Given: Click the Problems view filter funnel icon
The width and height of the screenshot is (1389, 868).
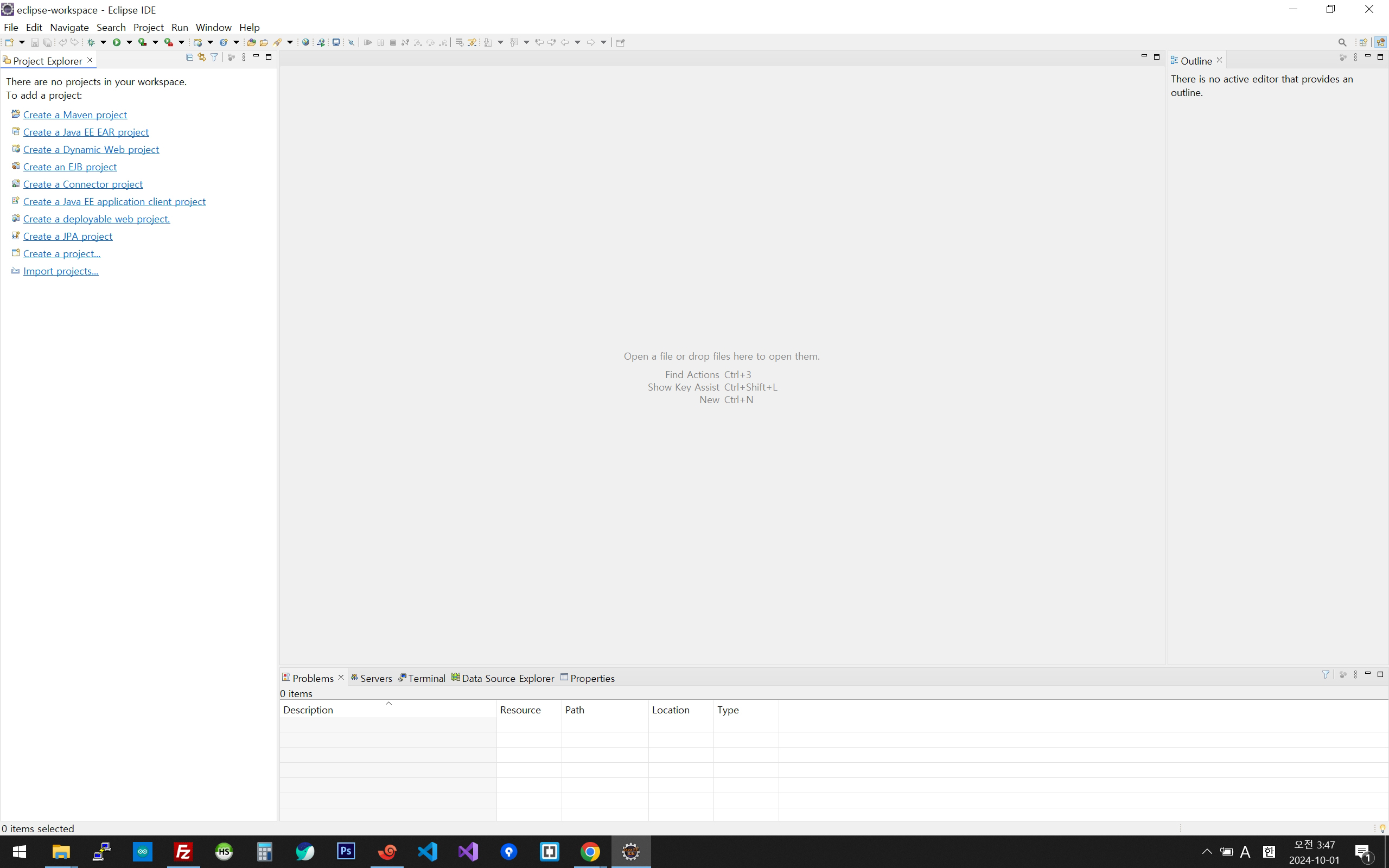Looking at the screenshot, I should coord(1326,674).
